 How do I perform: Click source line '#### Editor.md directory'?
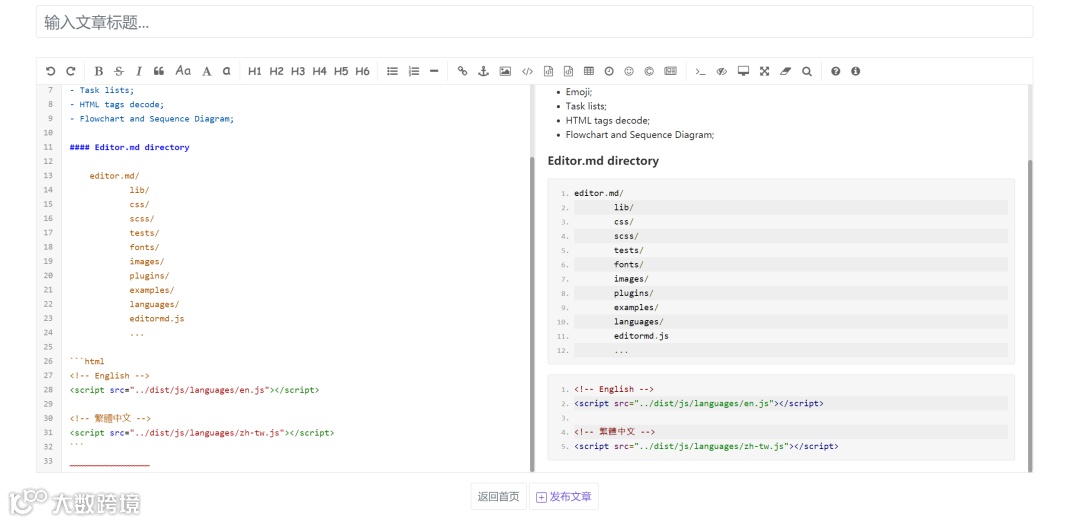coord(129,147)
